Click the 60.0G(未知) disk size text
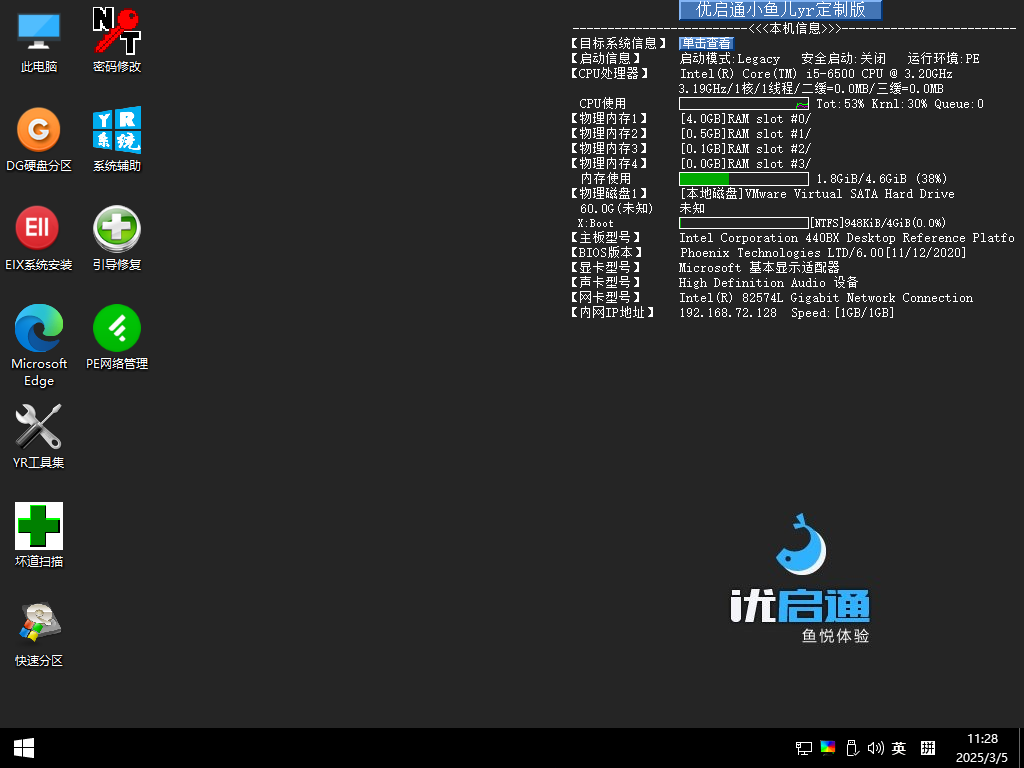The image size is (1024, 768). pyautogui.click(x=616, y=208)
